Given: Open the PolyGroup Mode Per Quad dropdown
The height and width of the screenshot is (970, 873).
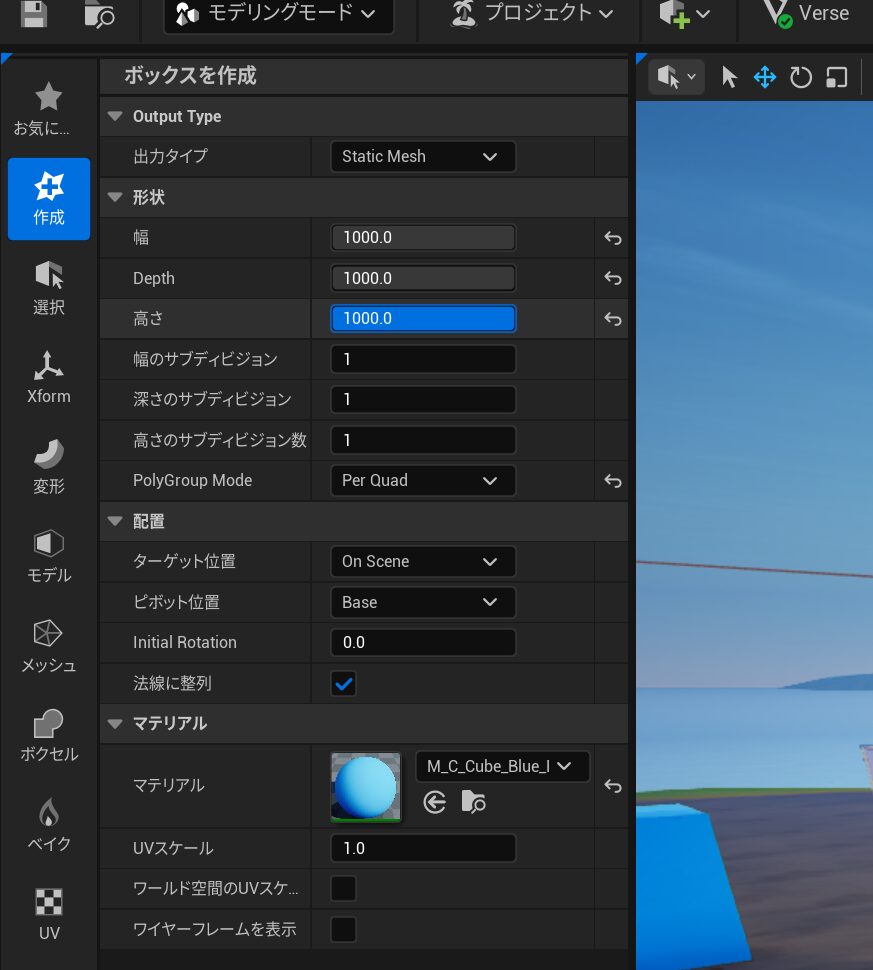Looking at the screenshot, I should click(x=422, y=481).
